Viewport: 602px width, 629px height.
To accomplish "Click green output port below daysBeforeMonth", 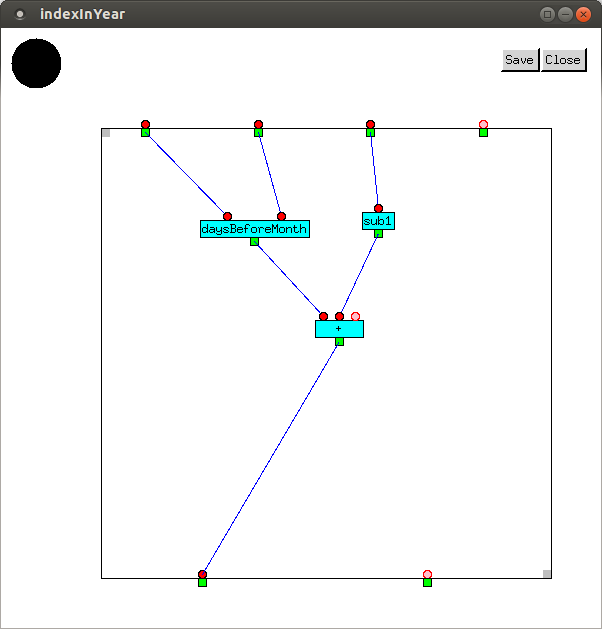I will click(x=254, y=241).
